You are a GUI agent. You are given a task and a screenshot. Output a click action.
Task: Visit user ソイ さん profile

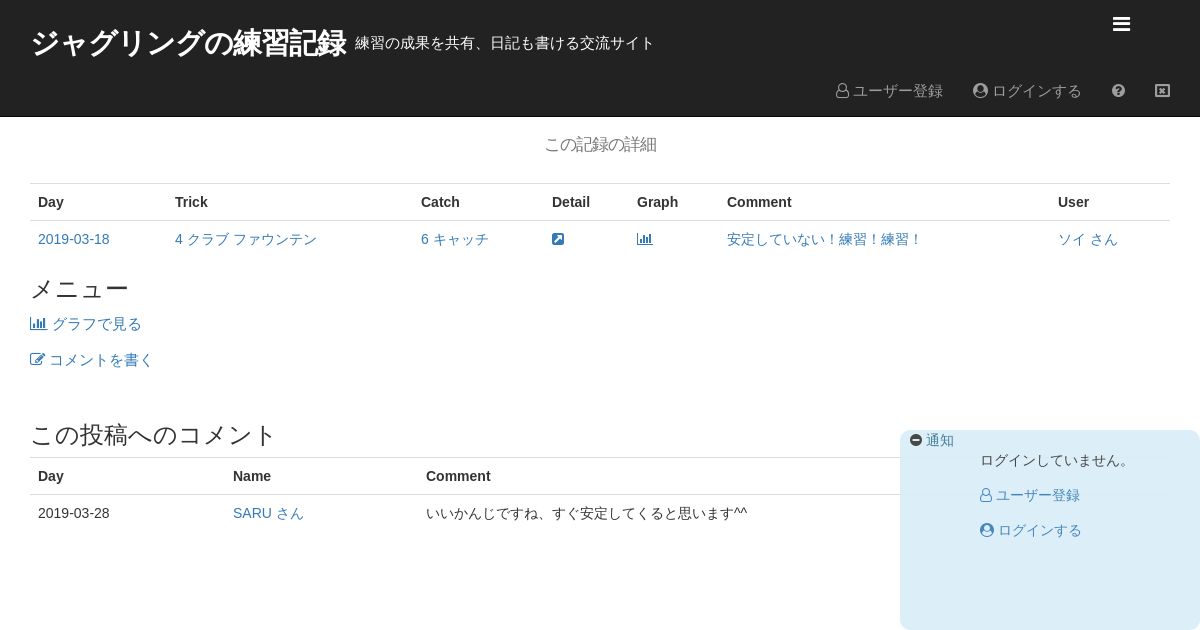[x=1088, y=240]
